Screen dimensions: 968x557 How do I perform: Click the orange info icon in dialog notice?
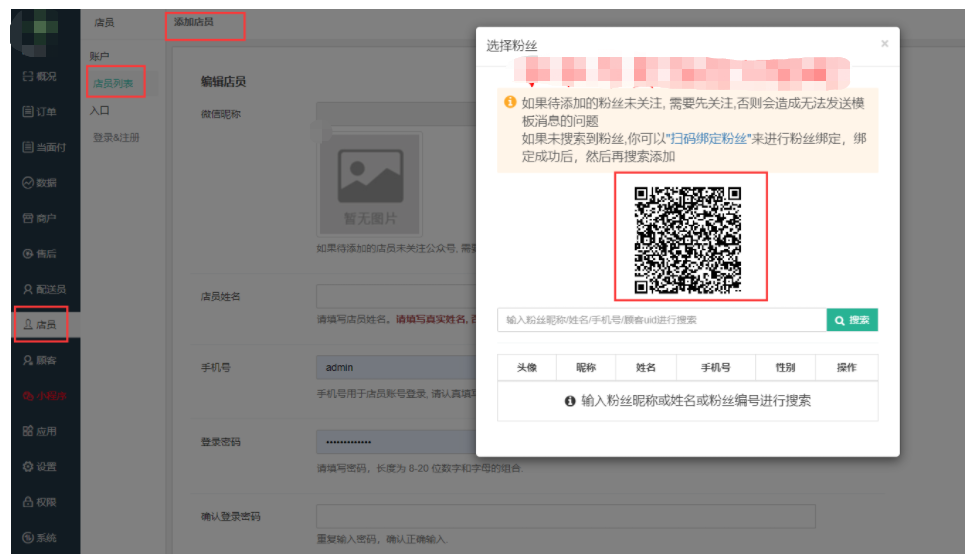(x=510, y=102)
